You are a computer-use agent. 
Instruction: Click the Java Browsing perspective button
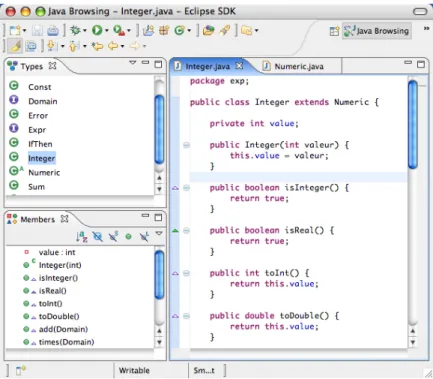click(x=377, y=31)
